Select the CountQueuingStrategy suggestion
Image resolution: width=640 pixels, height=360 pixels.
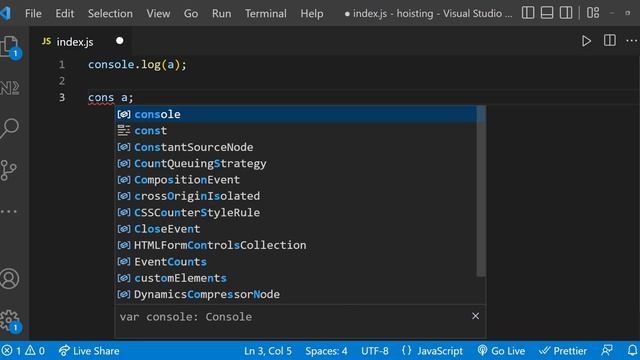296,163
